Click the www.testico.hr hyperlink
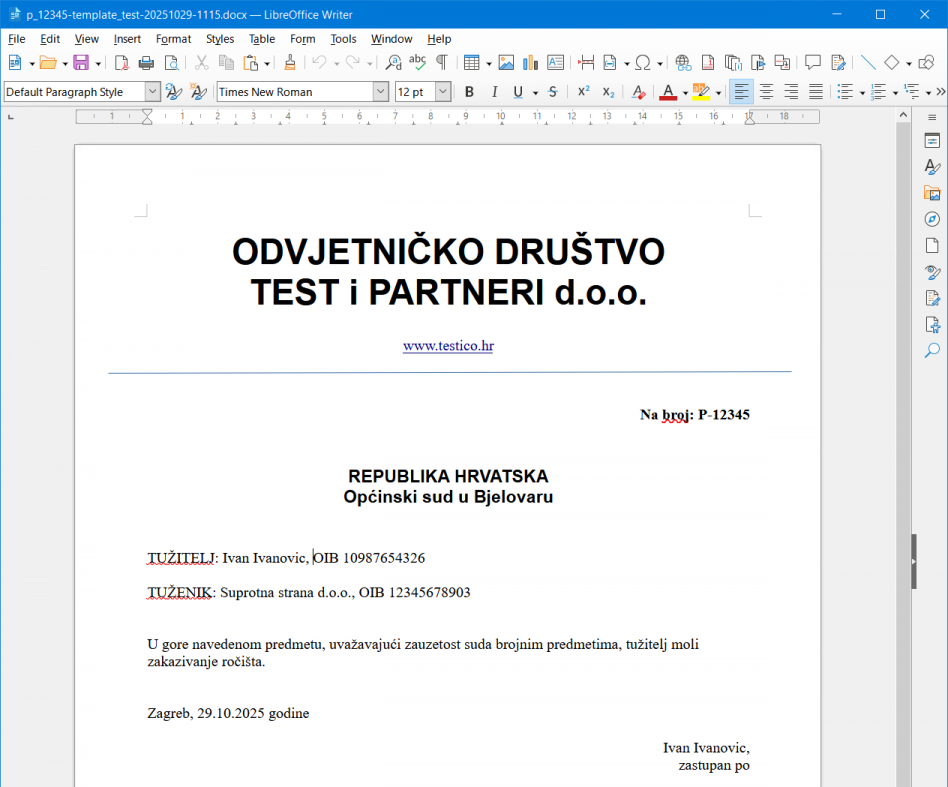Image resolution: width=948 pixels, height=787 pixels. (x=448, y=346)
